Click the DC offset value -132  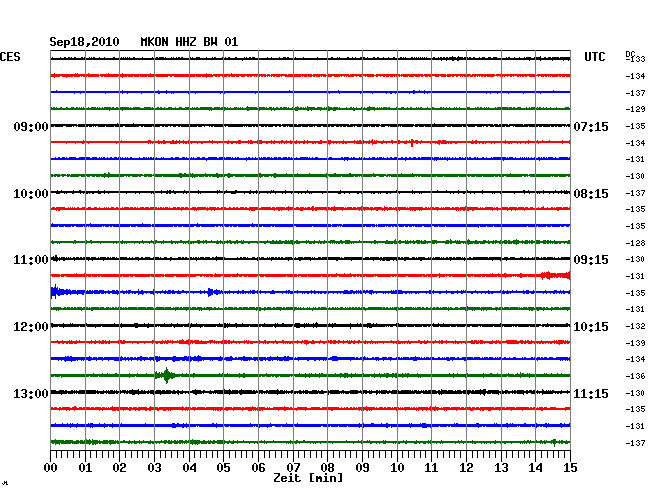tap(635, 326)
